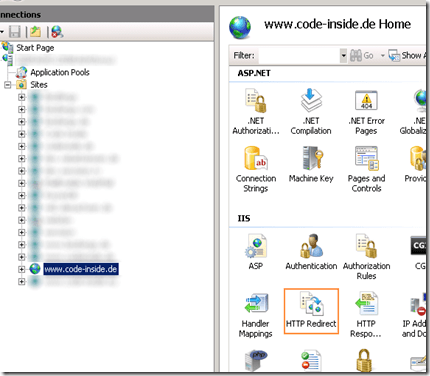Open .NET Compilation settings
The image size is (430, 376).
[x=311, y=112]
